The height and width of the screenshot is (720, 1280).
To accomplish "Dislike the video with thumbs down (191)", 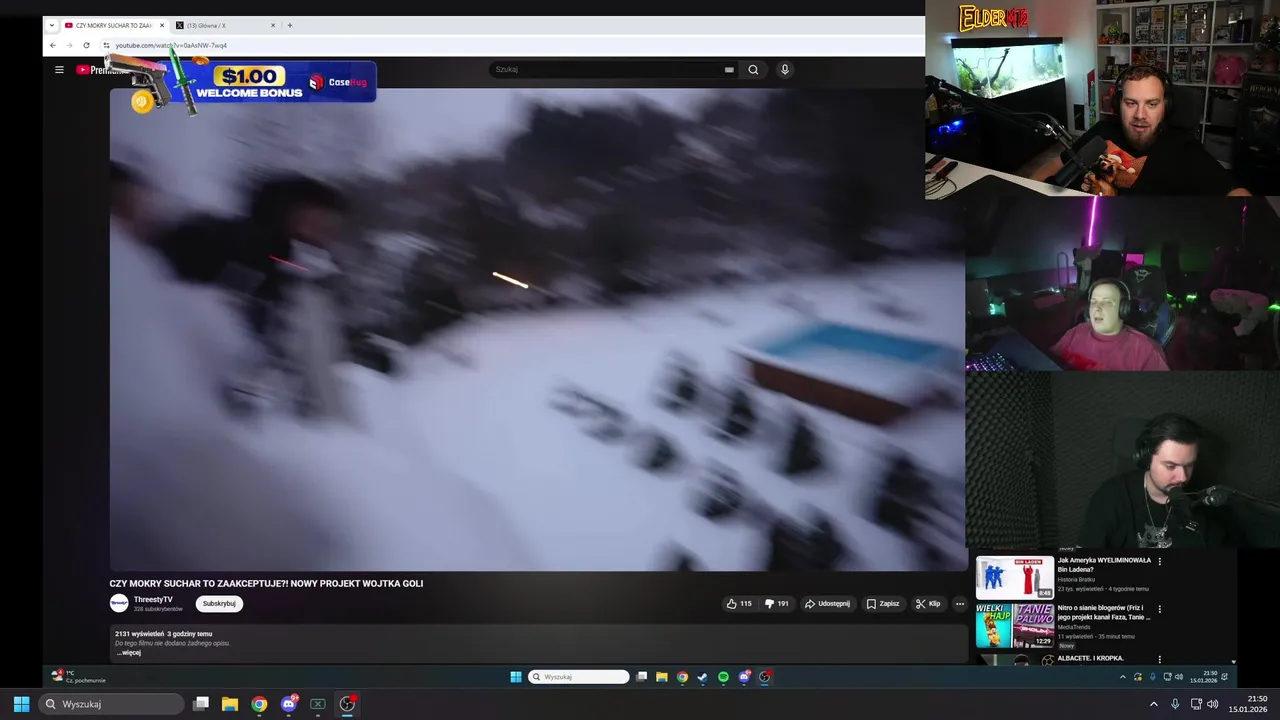I will (x=777, y=604).
